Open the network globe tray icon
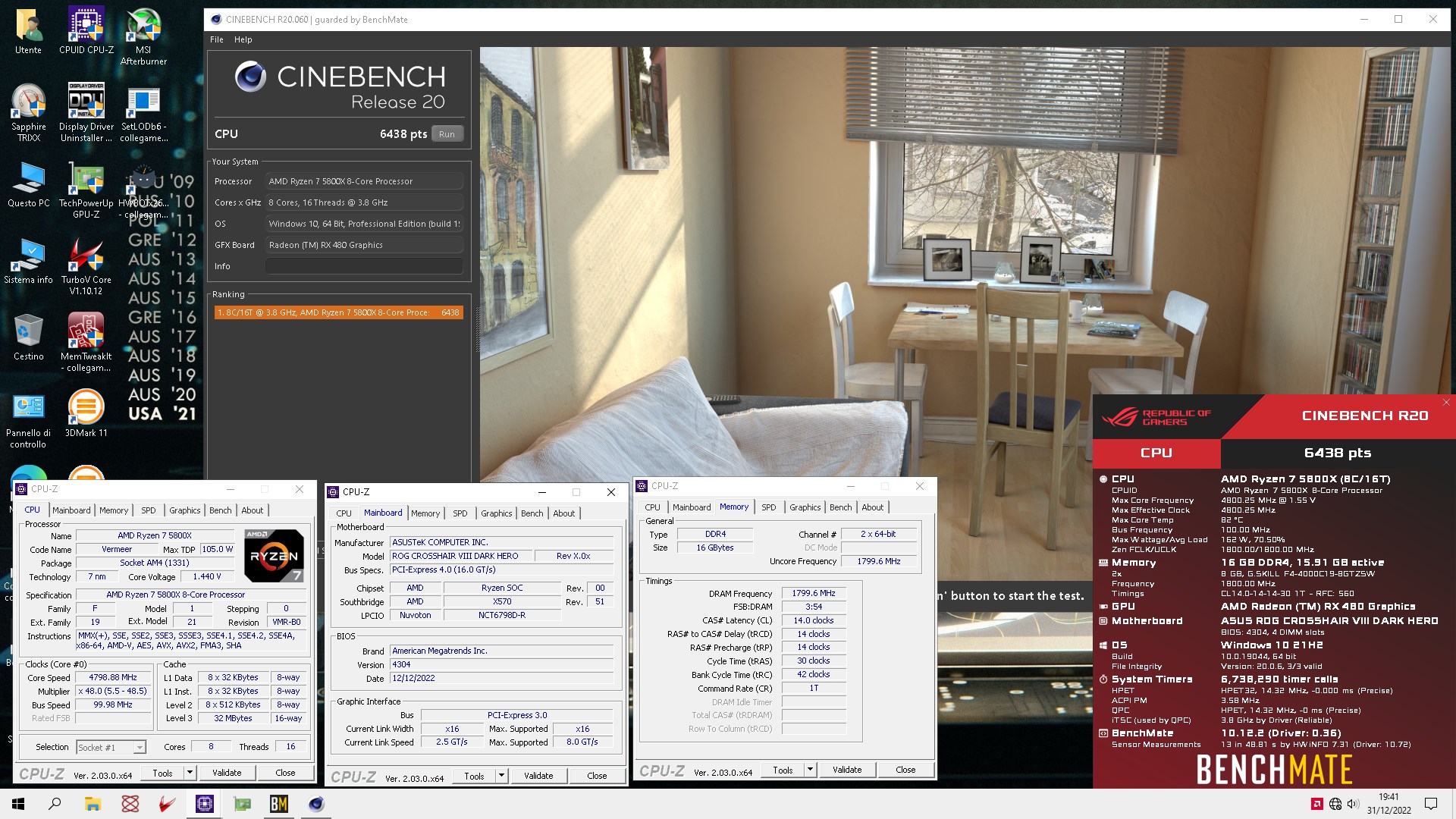The height and width of the screenshot is (819, 1456). 1335,804
